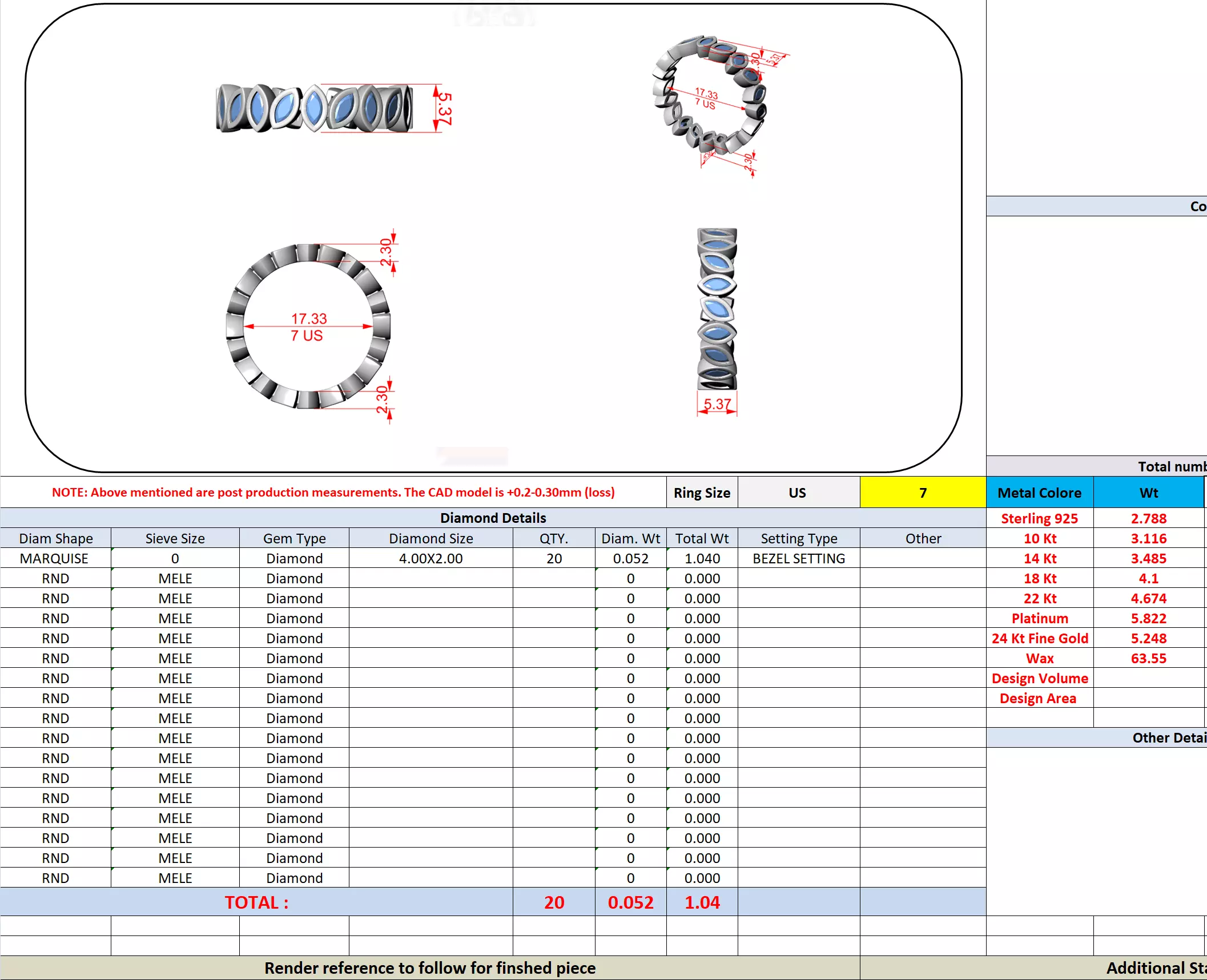Select the Wax weight 63.55 cell
1207x980 pixels.
click(1148, 658)
